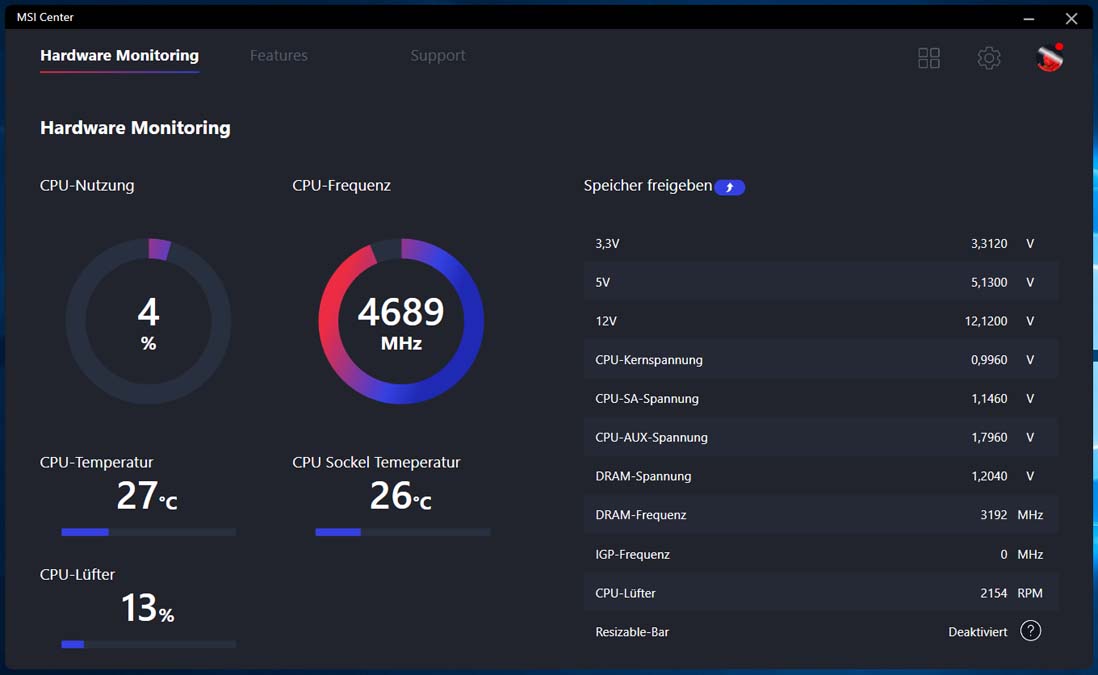Select the Hardware Monitoring tab

point(119,55)
